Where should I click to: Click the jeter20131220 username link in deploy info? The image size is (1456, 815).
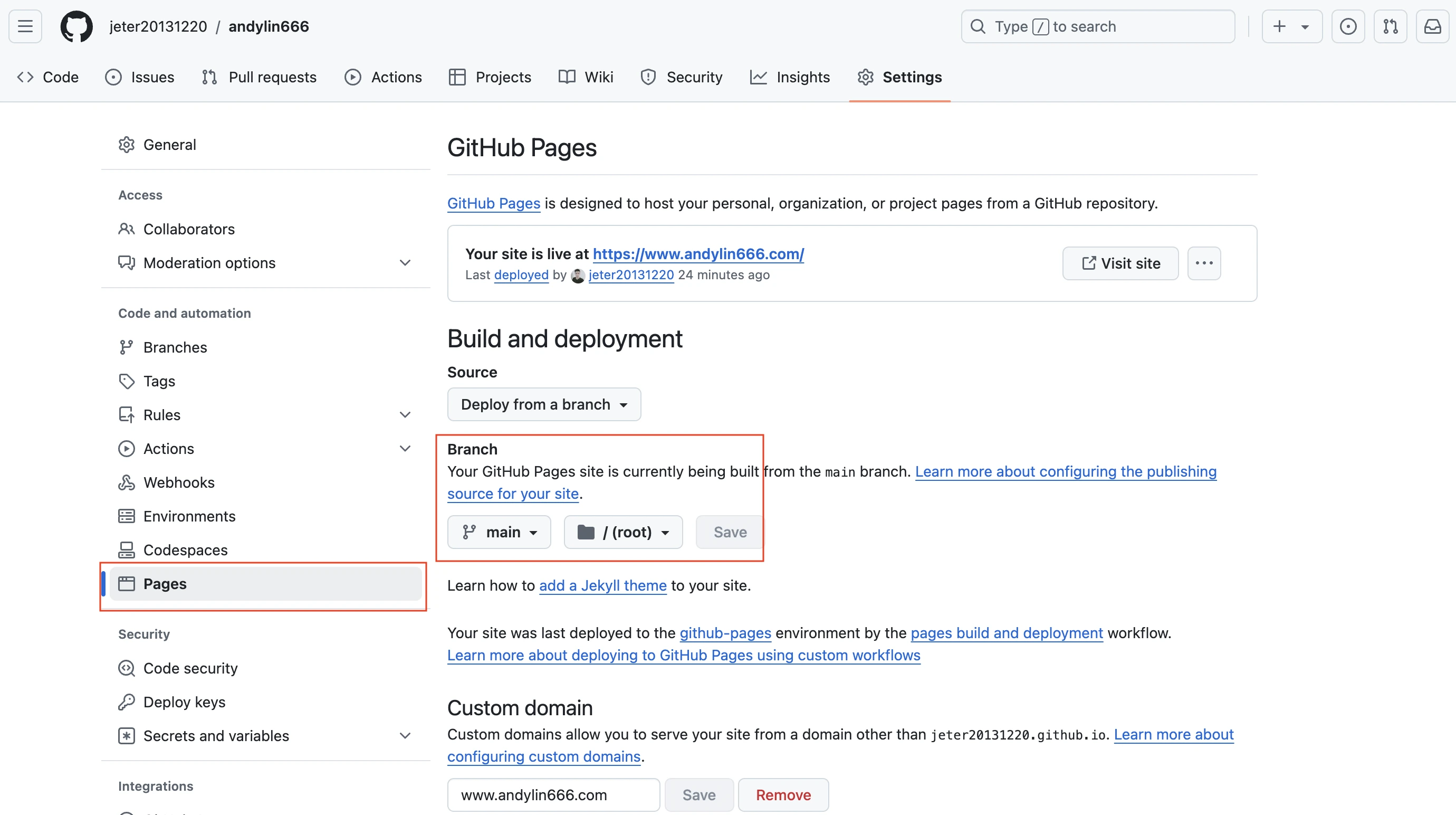coord(631,275)
